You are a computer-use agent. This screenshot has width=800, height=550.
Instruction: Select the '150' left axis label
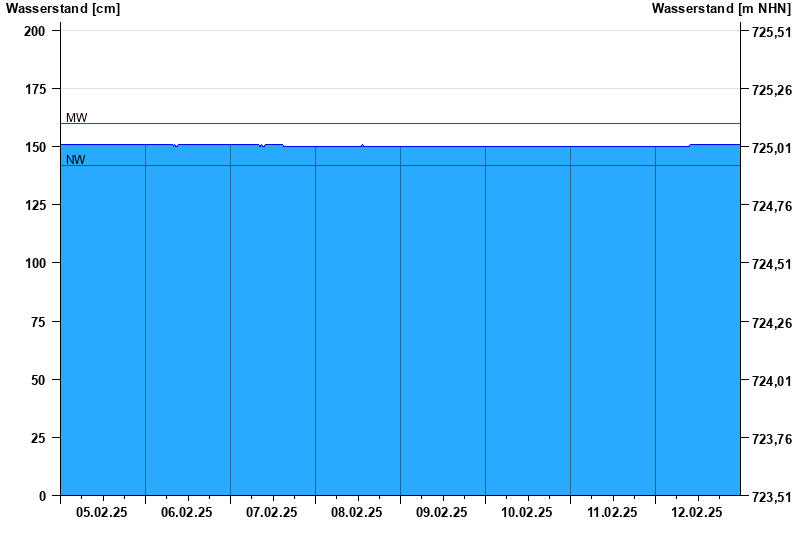(35, 147)
